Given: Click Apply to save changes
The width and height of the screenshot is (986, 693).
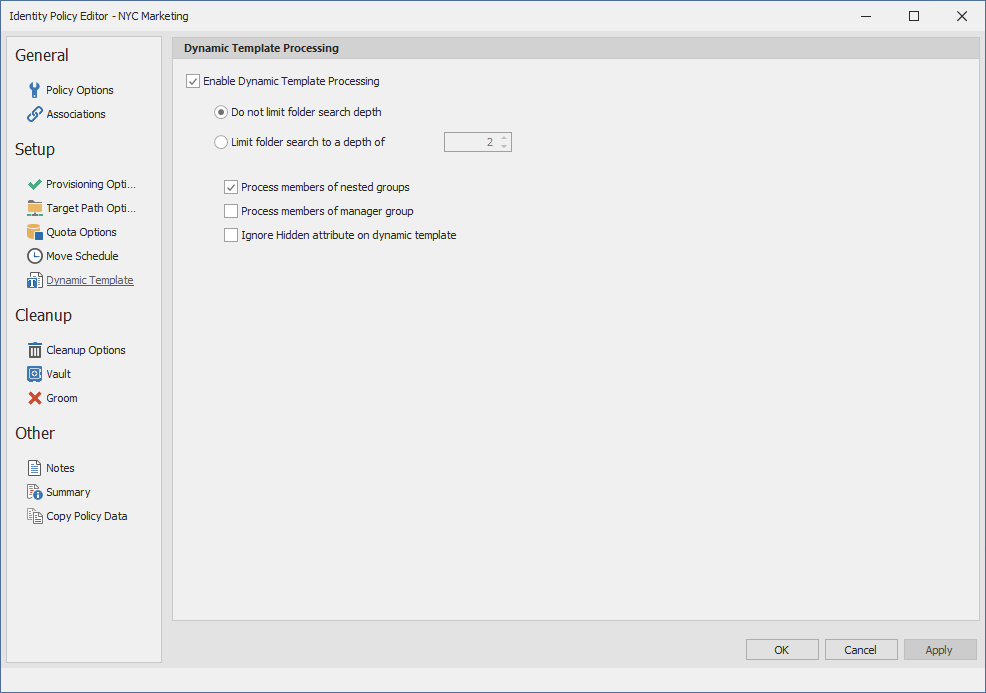Looking at the screenshot, I should pyautogui.click(x=940, y=649).
